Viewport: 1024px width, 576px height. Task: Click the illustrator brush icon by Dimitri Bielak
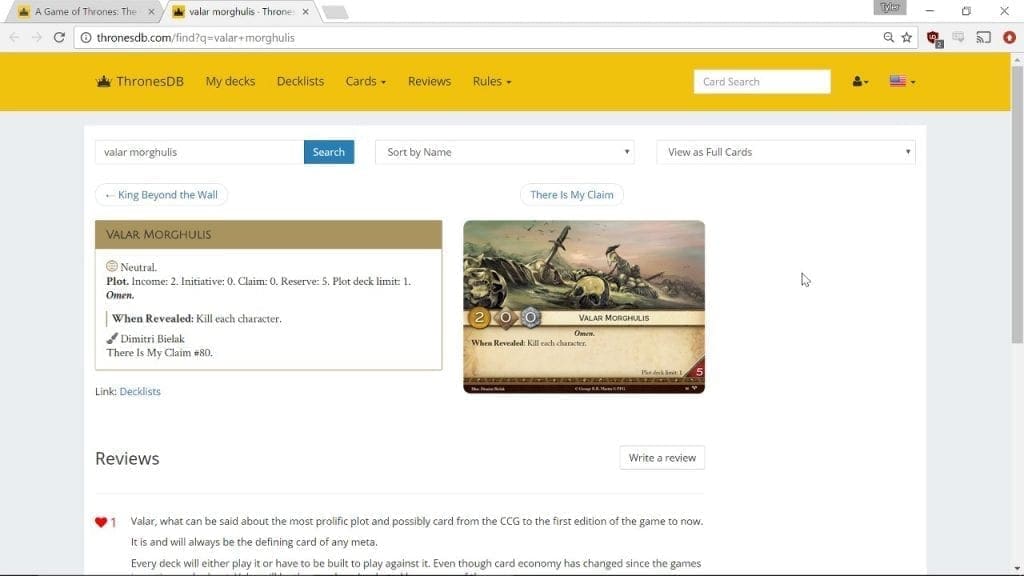[112, 338]
